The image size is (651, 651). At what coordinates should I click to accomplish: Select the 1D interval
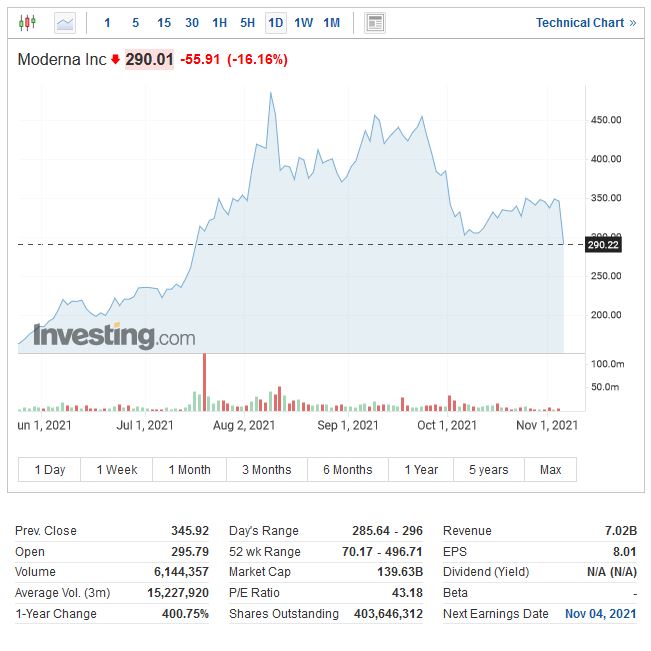coord(276,22)
